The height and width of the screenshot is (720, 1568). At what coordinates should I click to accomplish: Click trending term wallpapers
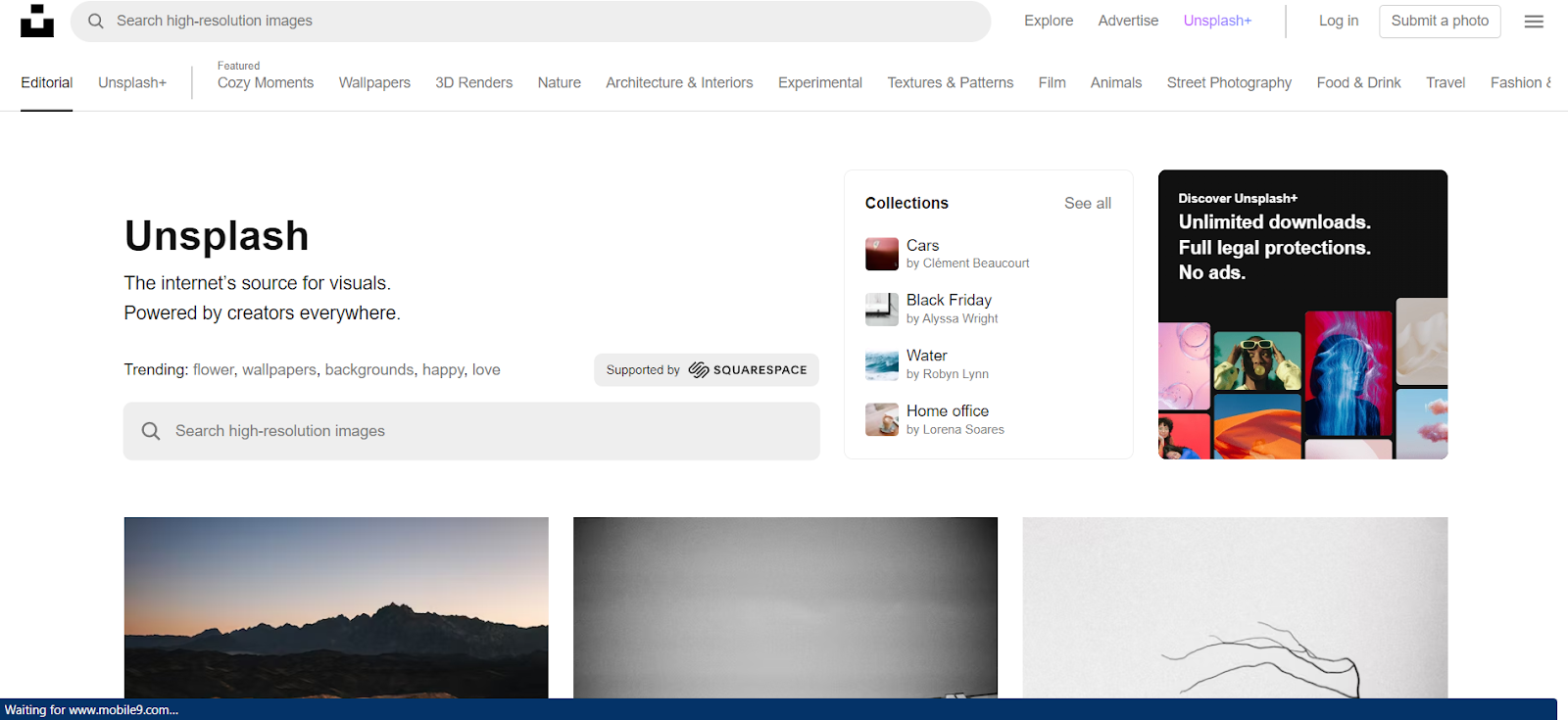pos(279,369)
